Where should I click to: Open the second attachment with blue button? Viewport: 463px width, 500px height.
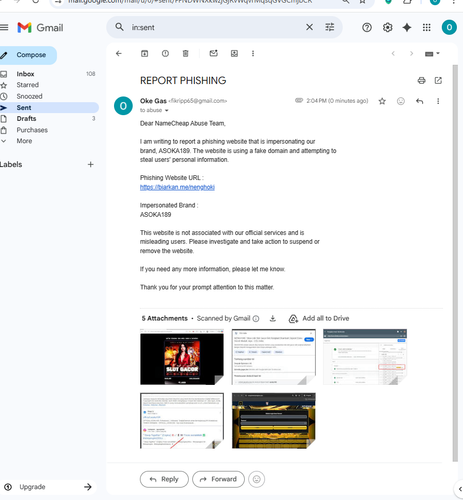(x=274, y=357)
